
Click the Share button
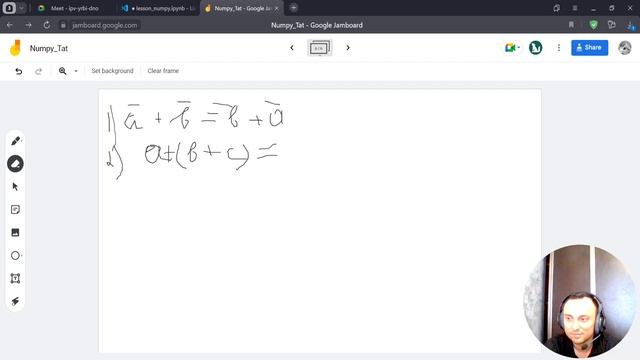(x=589, y=48)
